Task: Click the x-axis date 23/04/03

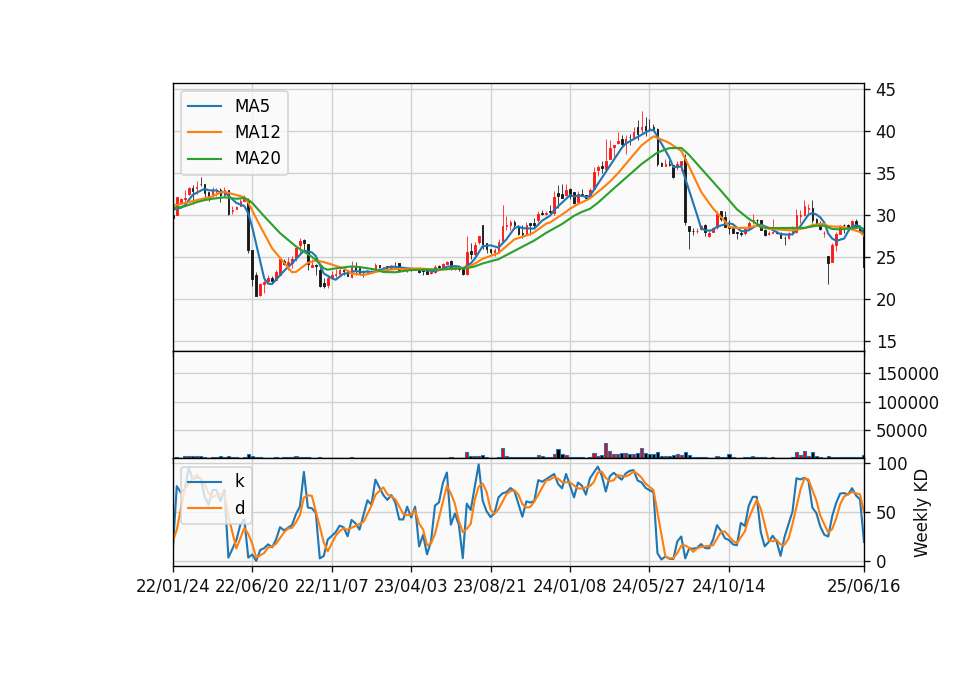Action: tap(411, 586)
